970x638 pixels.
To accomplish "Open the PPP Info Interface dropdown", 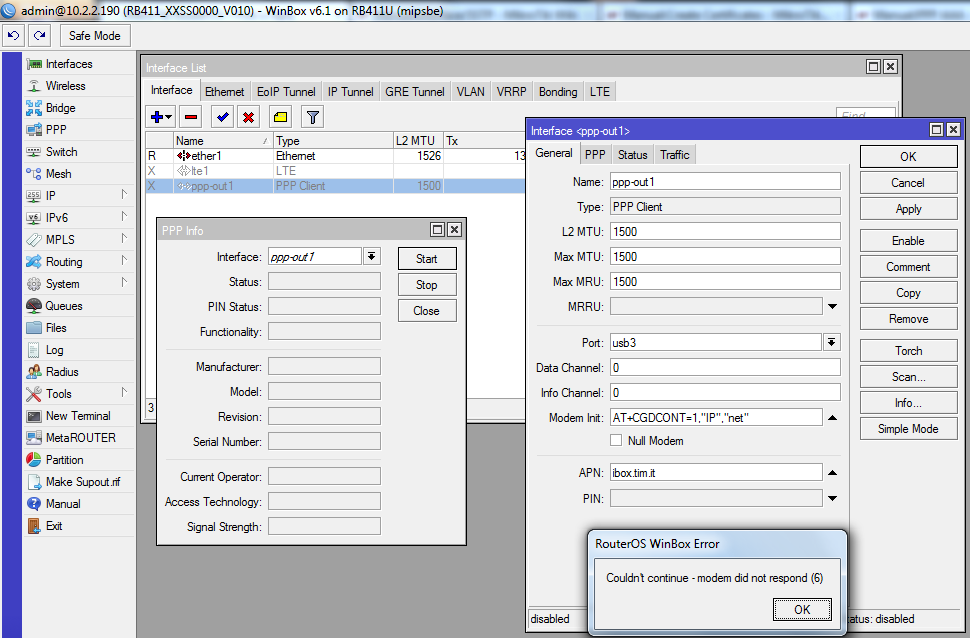I will [x=372, y=257].
